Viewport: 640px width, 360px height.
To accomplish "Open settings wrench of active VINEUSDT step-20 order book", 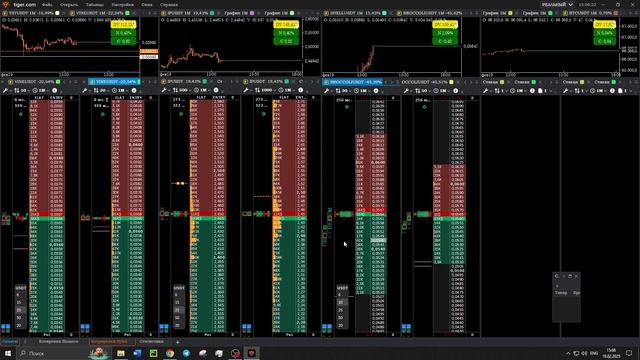I will (85, 90).
